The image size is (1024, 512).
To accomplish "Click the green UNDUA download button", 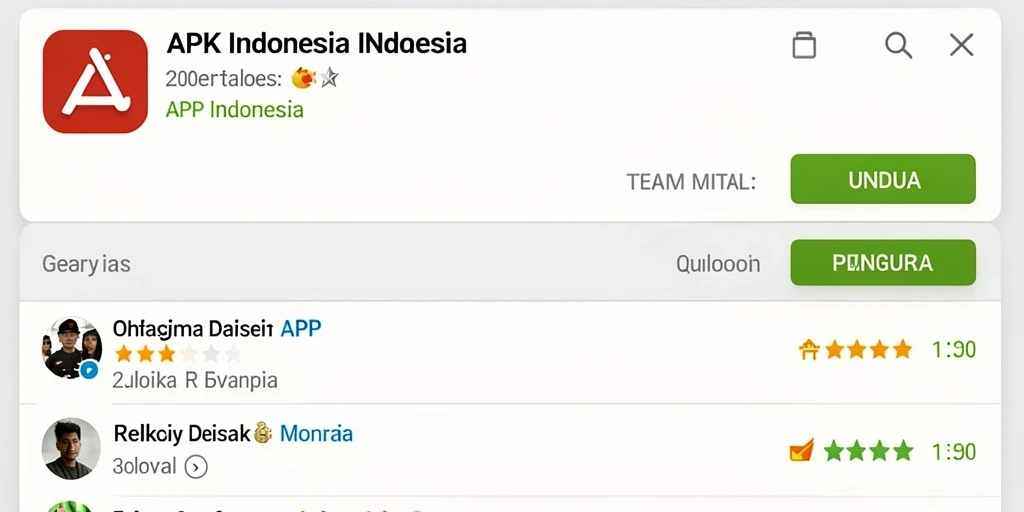I will tap(883, 179).
